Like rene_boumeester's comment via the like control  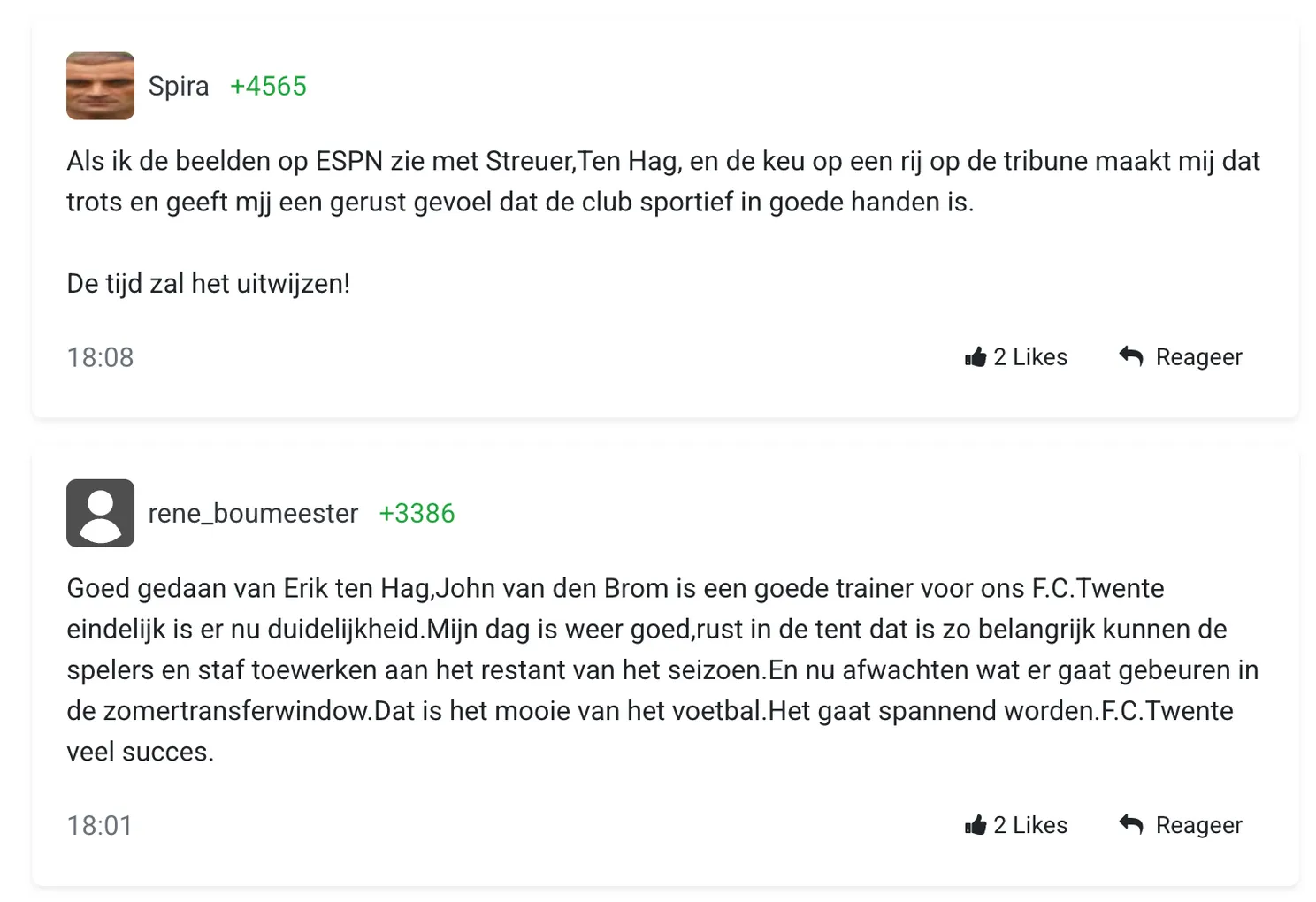point(1015,824)
